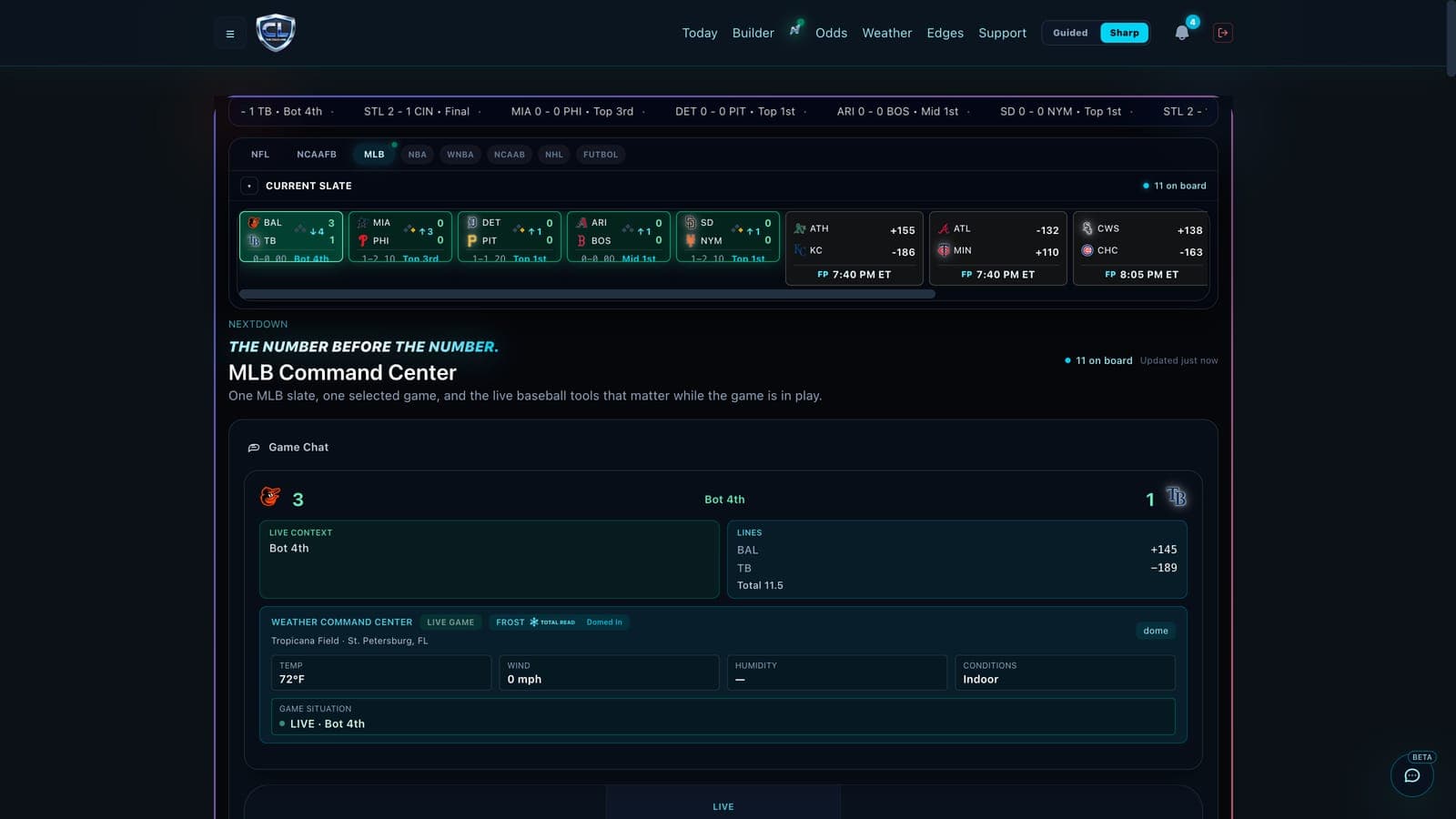Open the hamburger menu icon
The height and width of the screenshot is (819, 1456).
230,34
